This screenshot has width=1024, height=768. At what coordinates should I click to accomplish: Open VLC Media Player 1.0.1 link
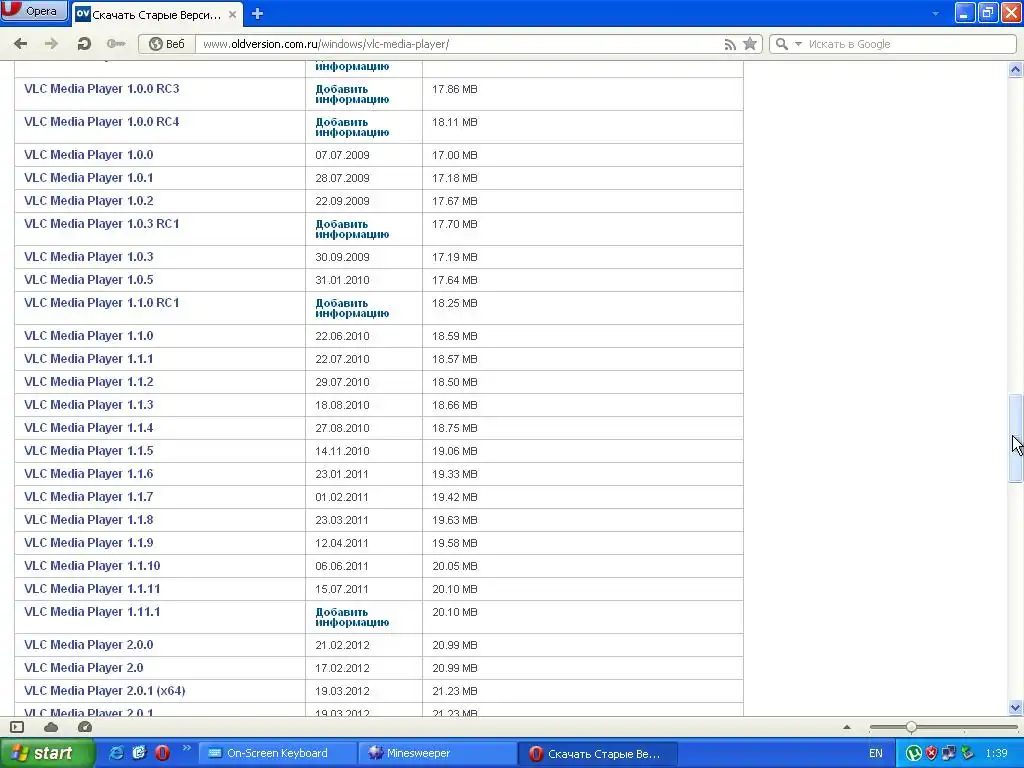pyautogui.click(x=89, y=178)
